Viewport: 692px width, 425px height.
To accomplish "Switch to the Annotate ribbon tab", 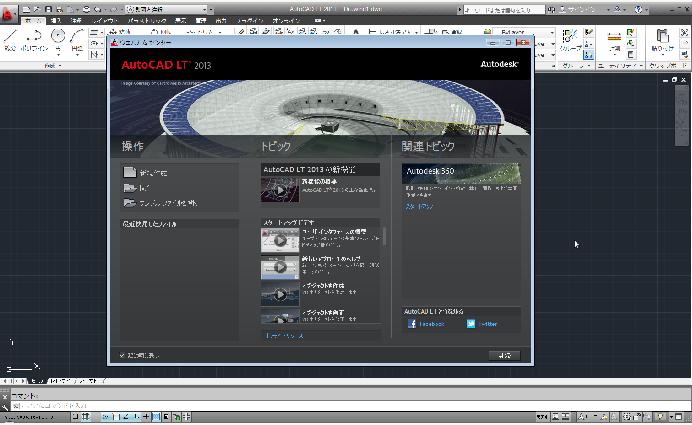I will point(76,20).
